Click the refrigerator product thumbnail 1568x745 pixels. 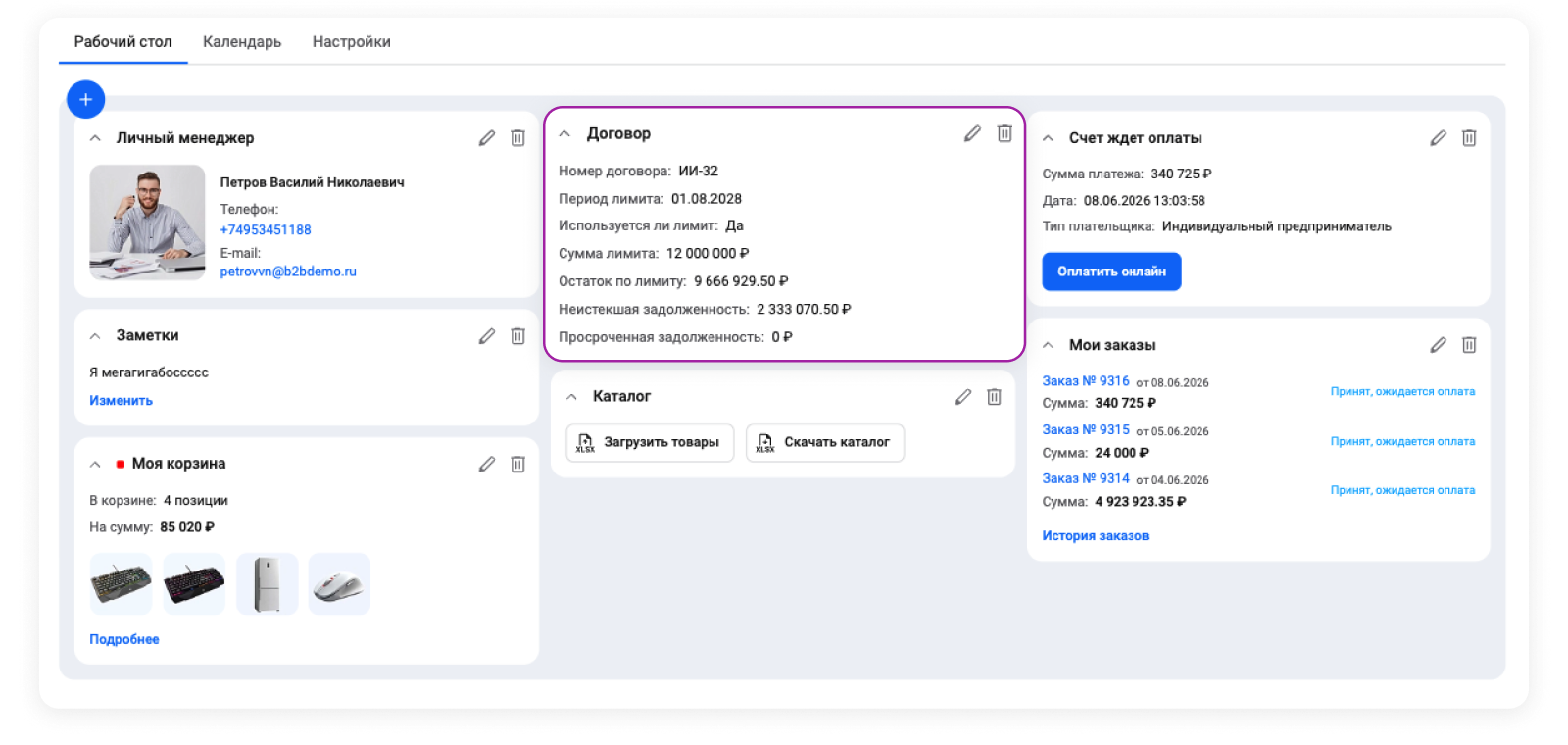click(267, 584)
